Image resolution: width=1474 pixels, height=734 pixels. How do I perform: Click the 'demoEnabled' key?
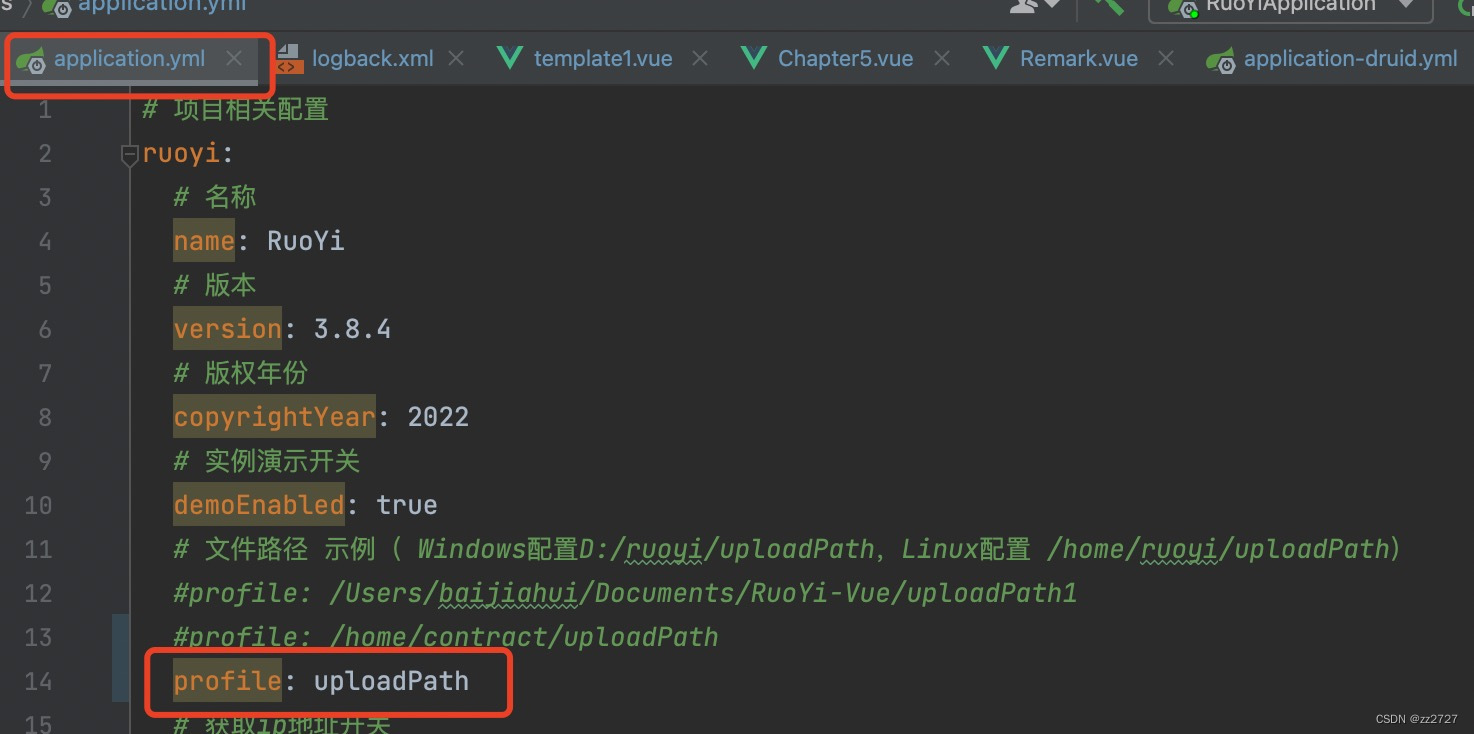[258, 505]
